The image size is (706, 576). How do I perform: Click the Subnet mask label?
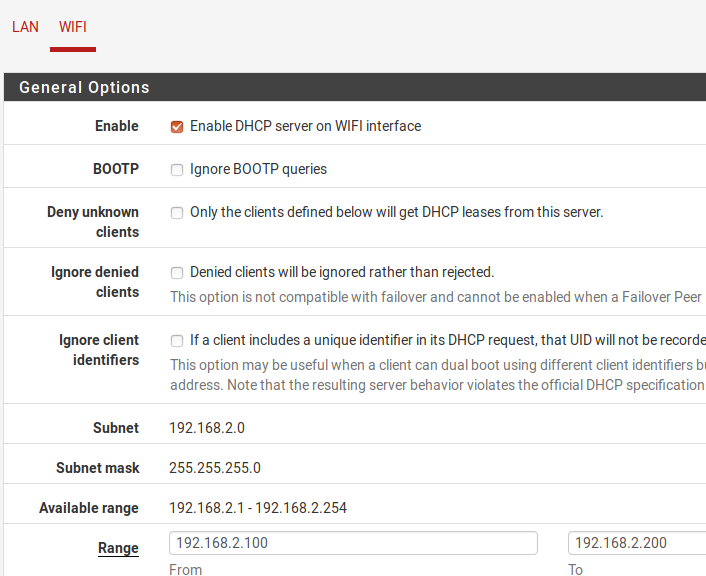click(x=98, y=468)
